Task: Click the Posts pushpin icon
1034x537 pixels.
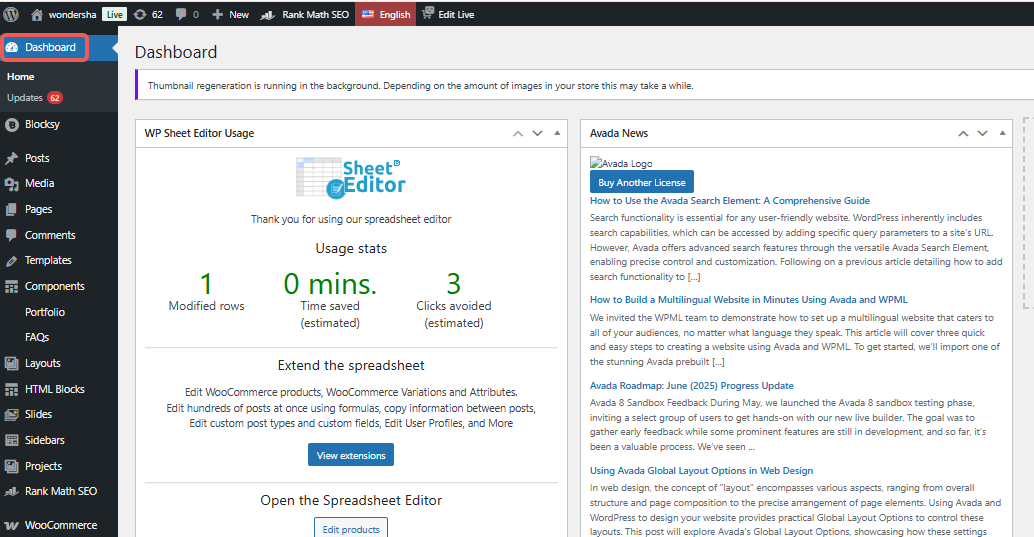Action: tap(11, 158)
